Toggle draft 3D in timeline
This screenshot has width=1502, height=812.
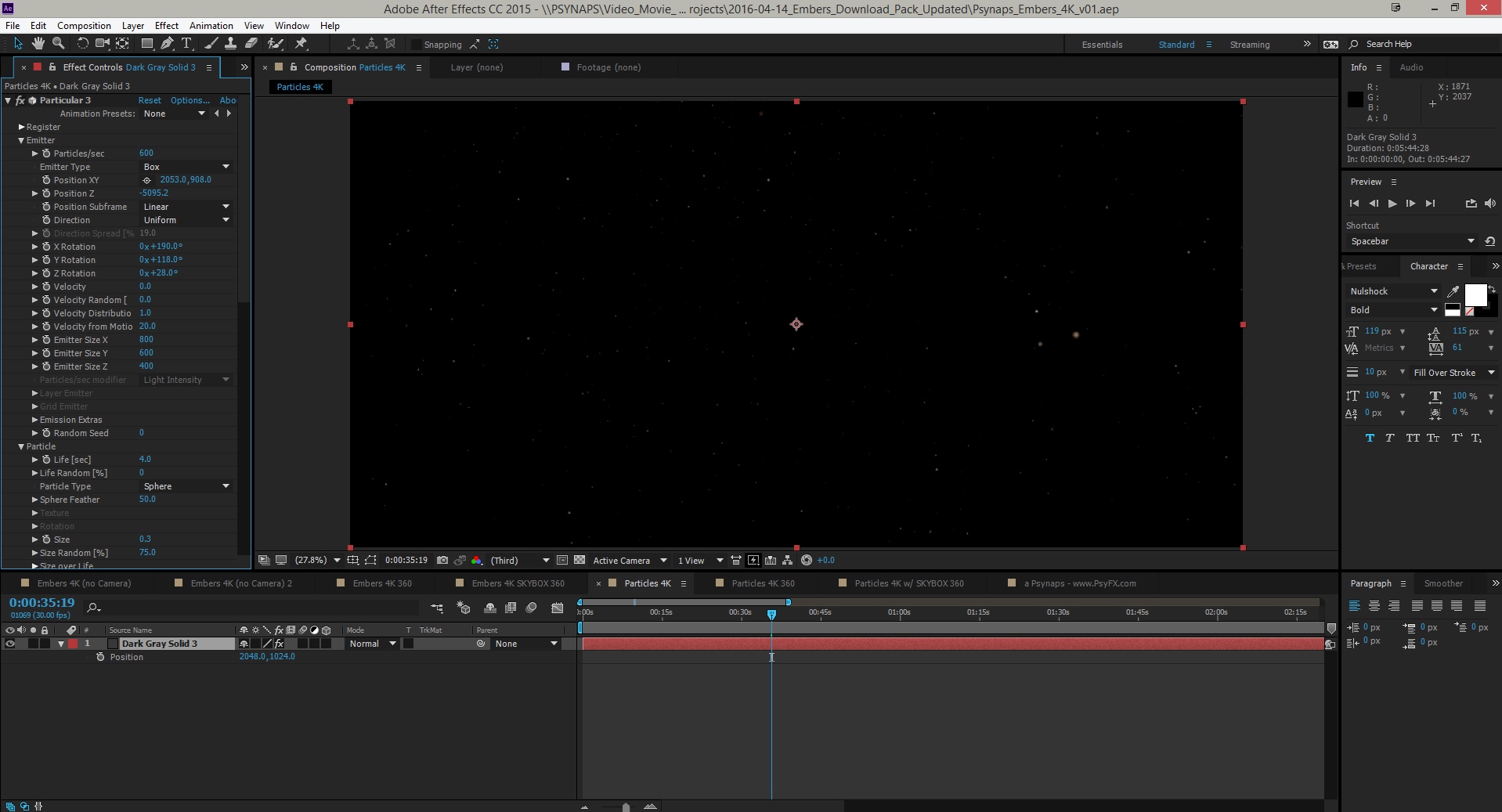464,608
